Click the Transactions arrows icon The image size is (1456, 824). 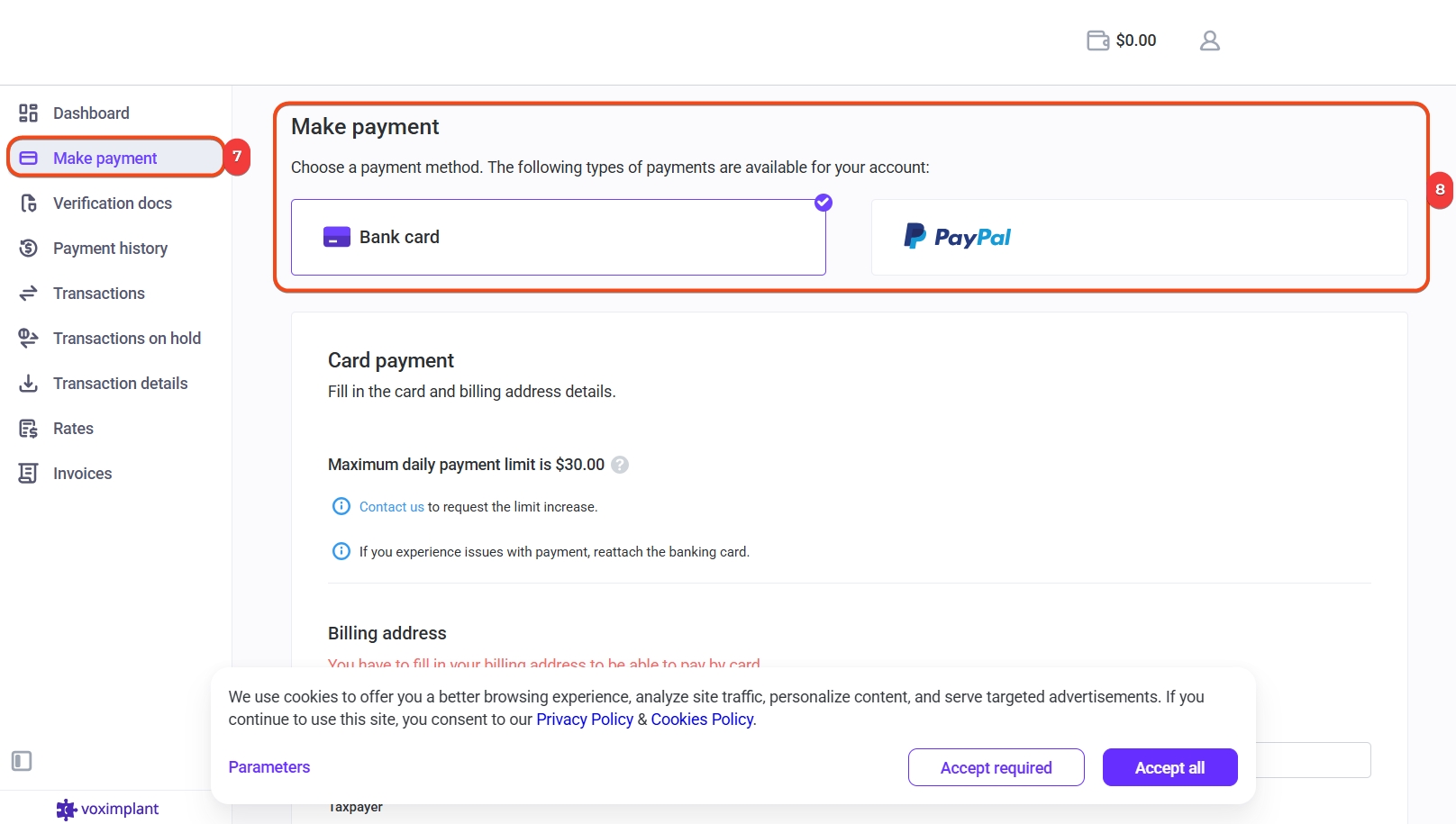(29, 294)
